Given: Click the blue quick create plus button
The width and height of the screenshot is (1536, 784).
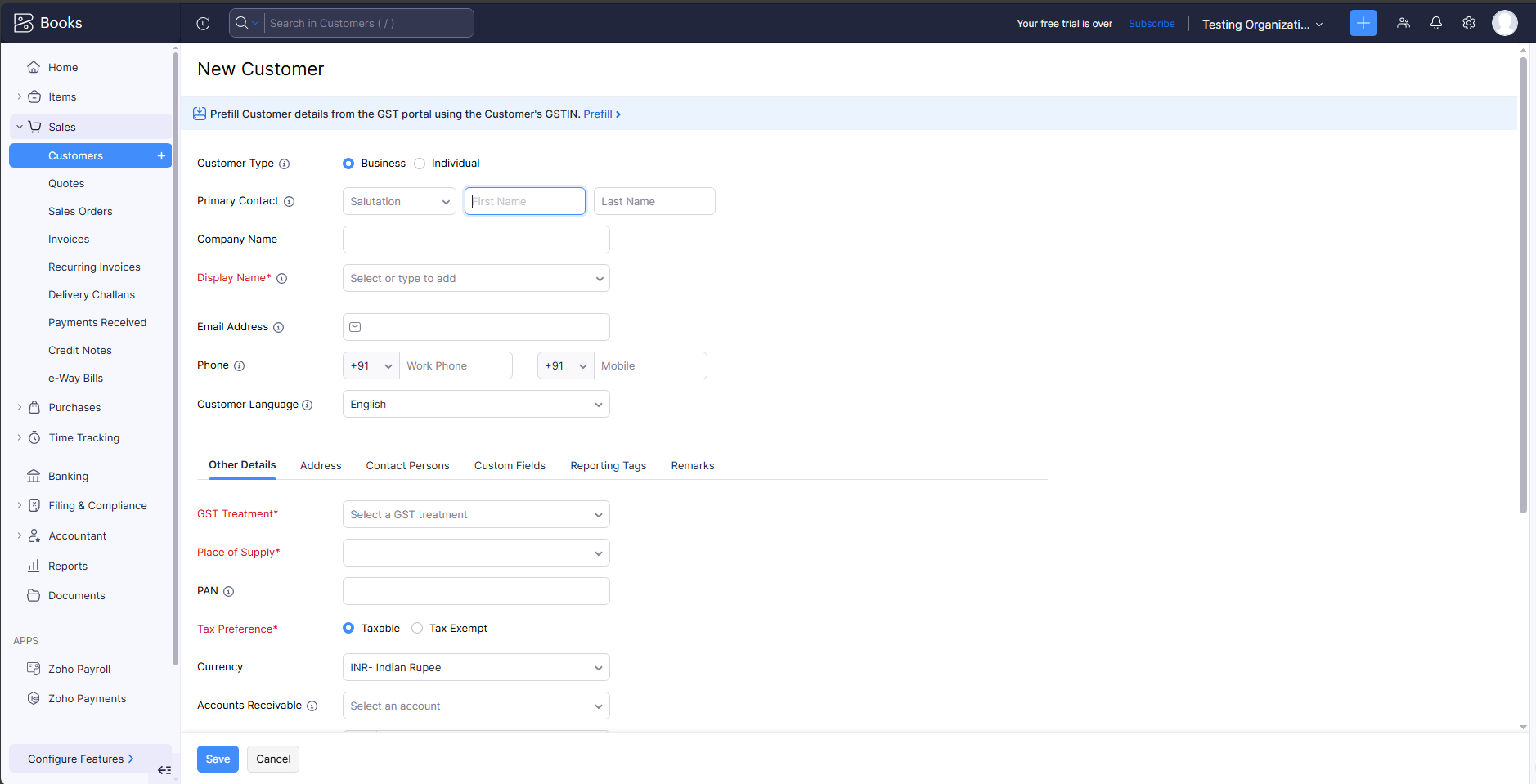Looking at the screenshot, I should tap(1363, 23).
